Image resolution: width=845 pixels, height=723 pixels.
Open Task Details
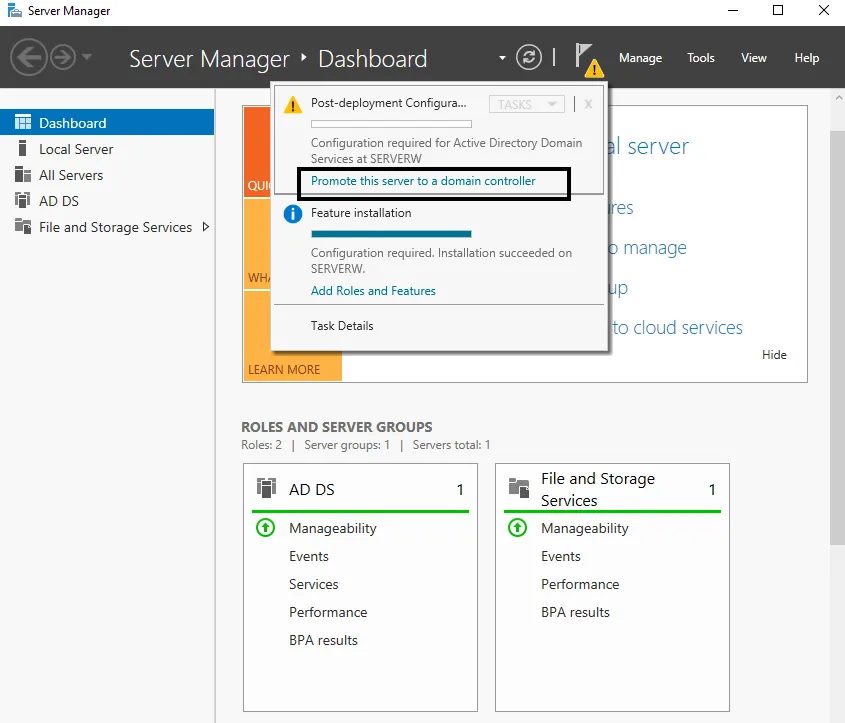342,326
